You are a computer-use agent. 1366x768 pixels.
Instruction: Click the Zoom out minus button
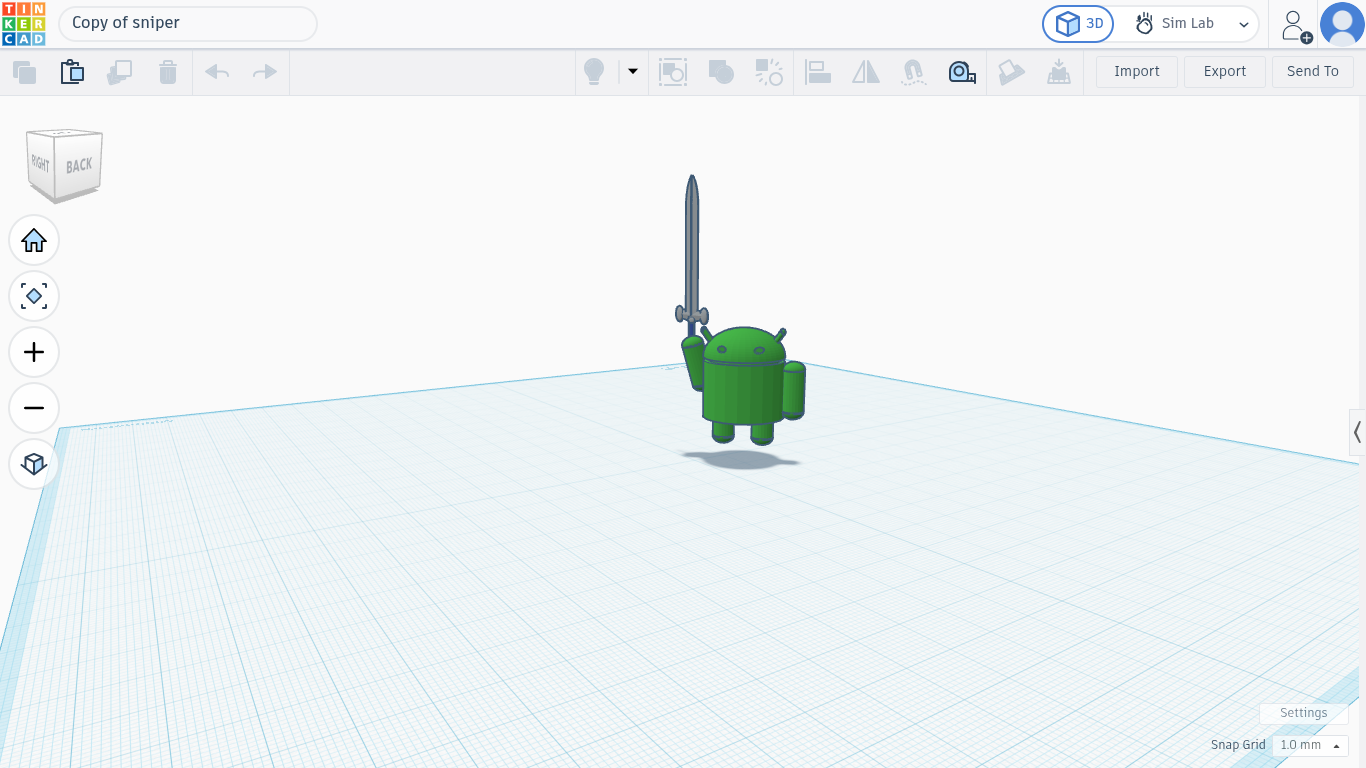(x=34, y=408)
